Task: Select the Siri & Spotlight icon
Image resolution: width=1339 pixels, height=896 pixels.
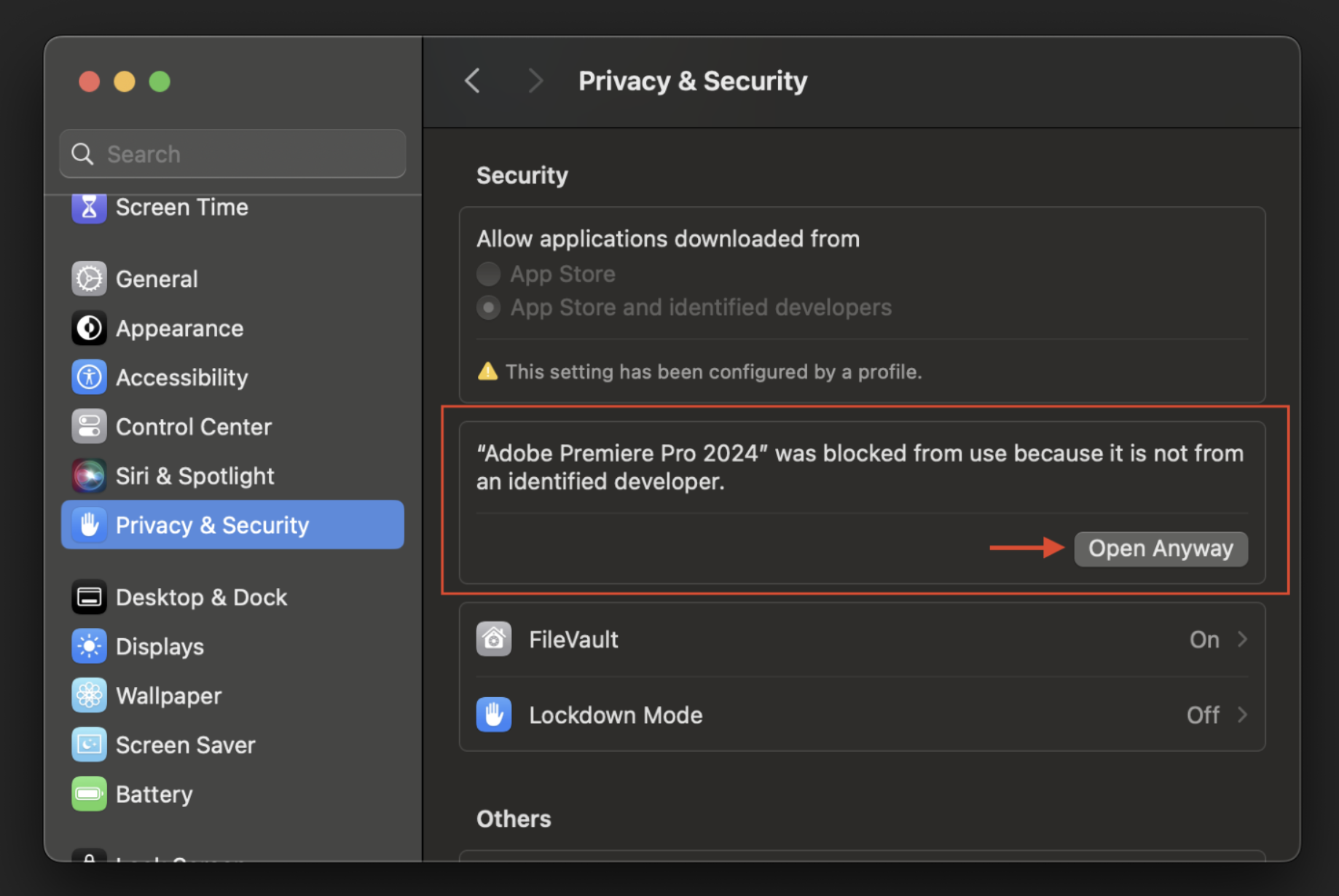Action: pos(89,476)
